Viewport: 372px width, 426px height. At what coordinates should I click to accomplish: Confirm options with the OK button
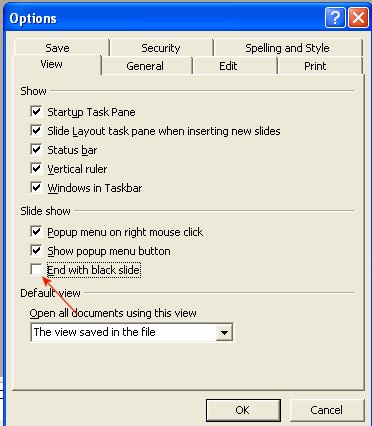tap(243, 410)
